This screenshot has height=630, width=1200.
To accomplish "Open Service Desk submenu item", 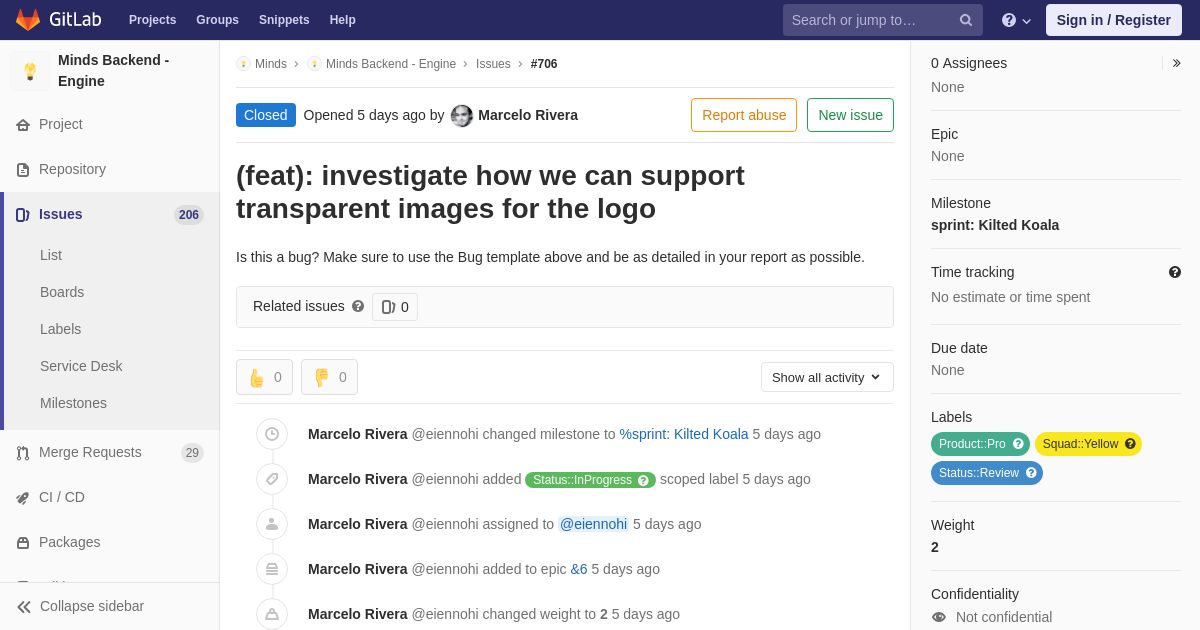I will point(81,366).
